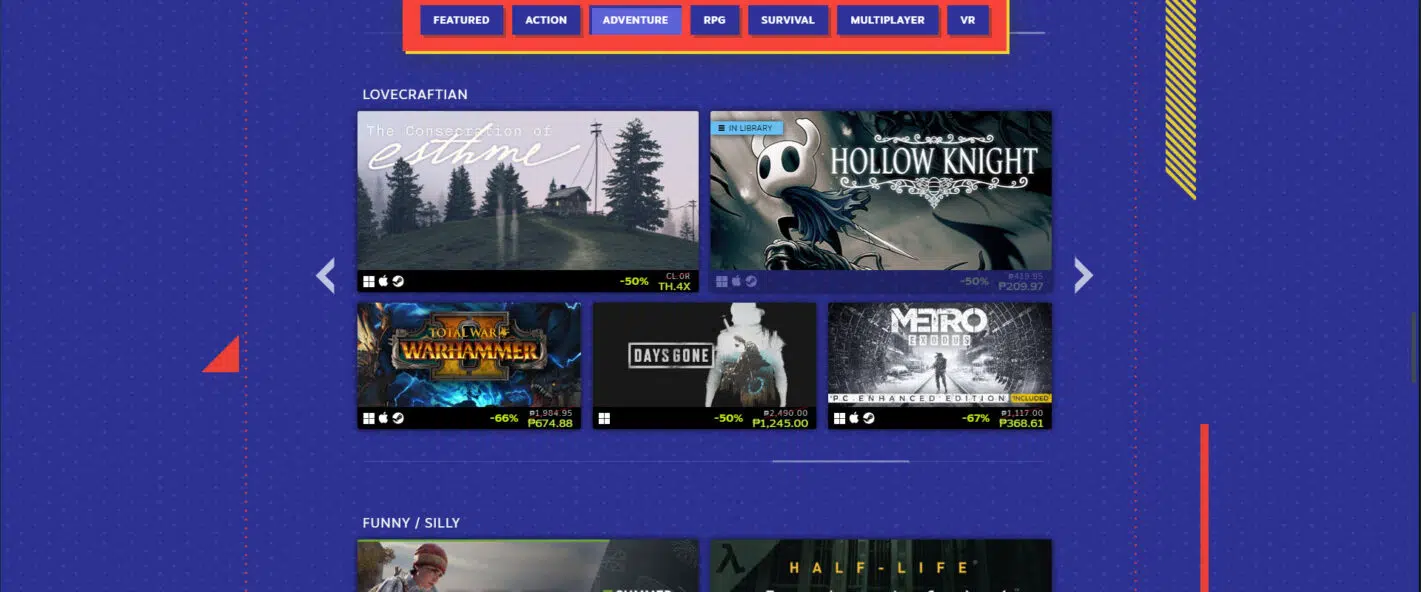This screenshot has width=1421, height=592.
Task: Click the Steam icon on Metro Exodus
Action: (x=869, y=419)
